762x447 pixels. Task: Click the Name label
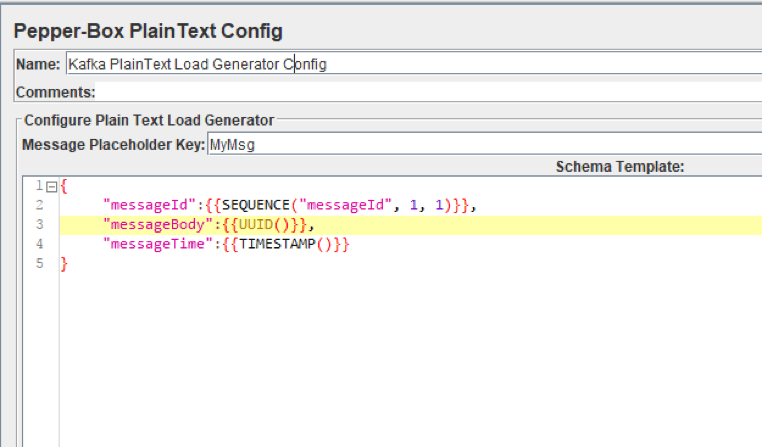(x=38, y=64)
